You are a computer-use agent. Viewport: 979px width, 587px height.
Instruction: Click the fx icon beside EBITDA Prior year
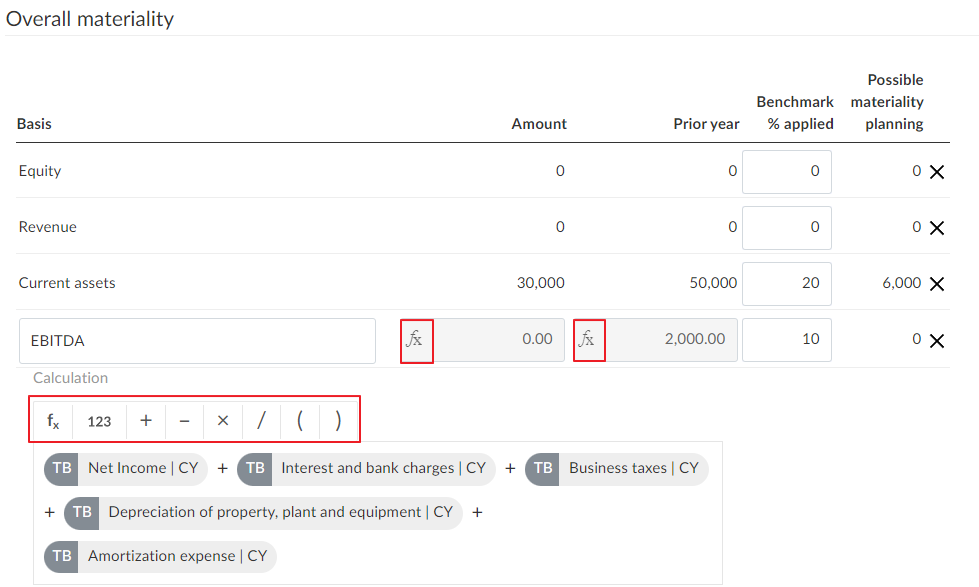[x=588, y=340]
